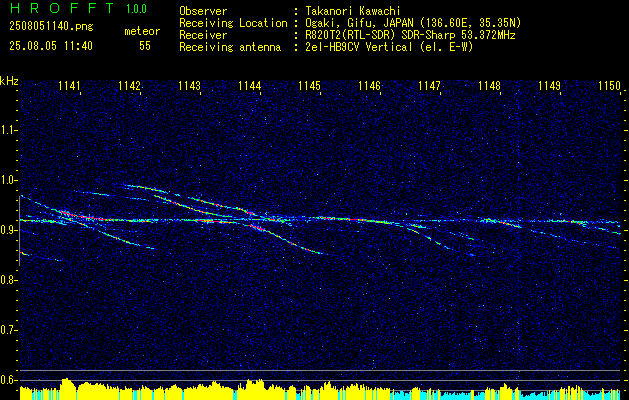This screenshot has width=629, height=400.
Task: Click the date stamp 25.08.05 11:40
Action: point(51,46)
